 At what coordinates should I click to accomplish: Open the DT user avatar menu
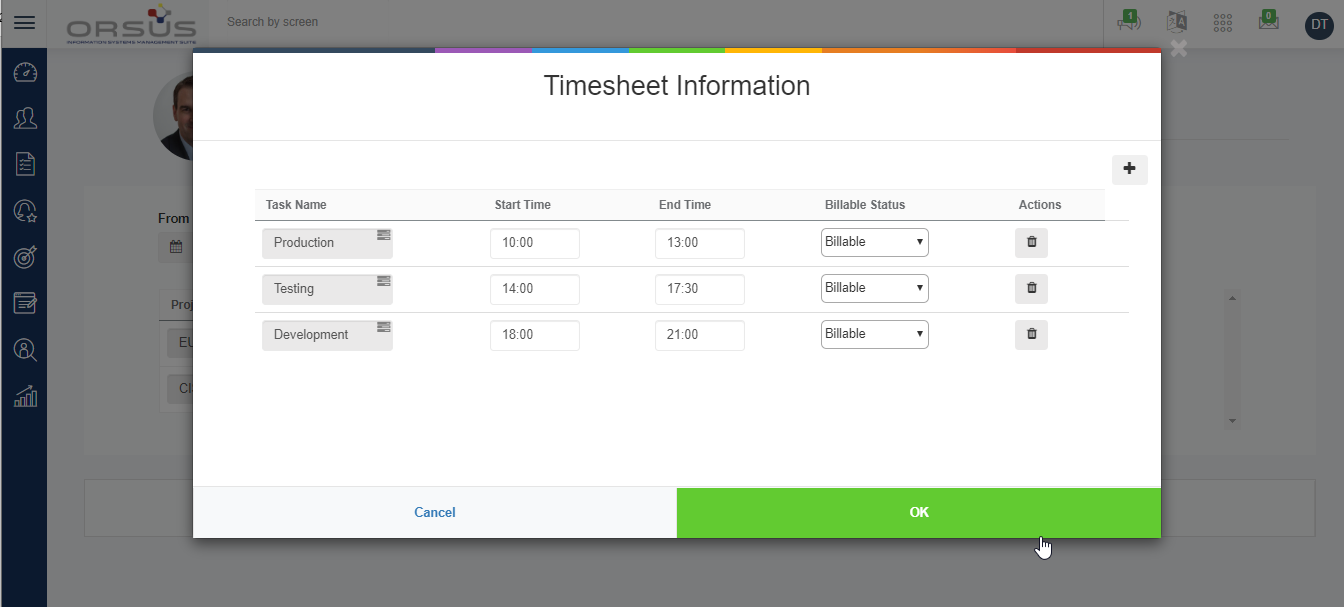1319,26
